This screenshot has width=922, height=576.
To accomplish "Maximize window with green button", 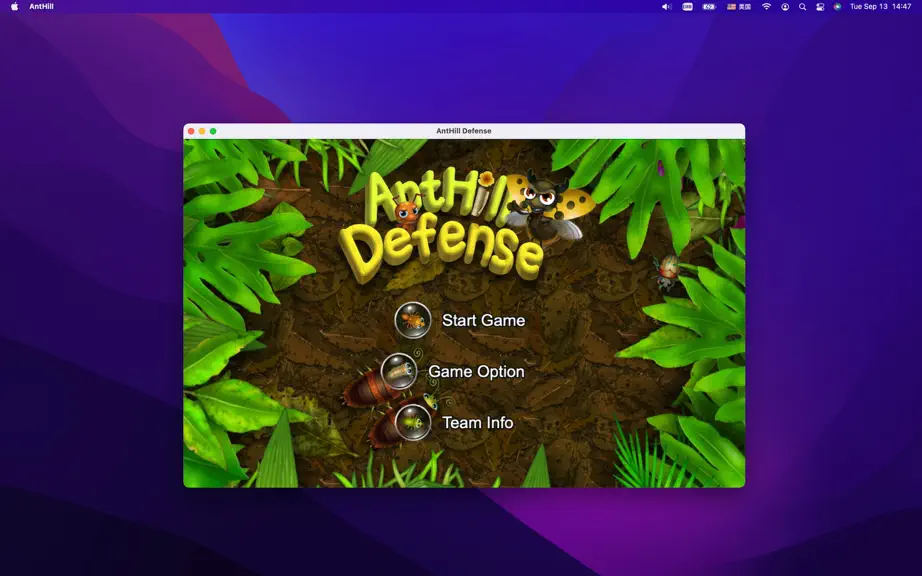I will click(213, 131).
